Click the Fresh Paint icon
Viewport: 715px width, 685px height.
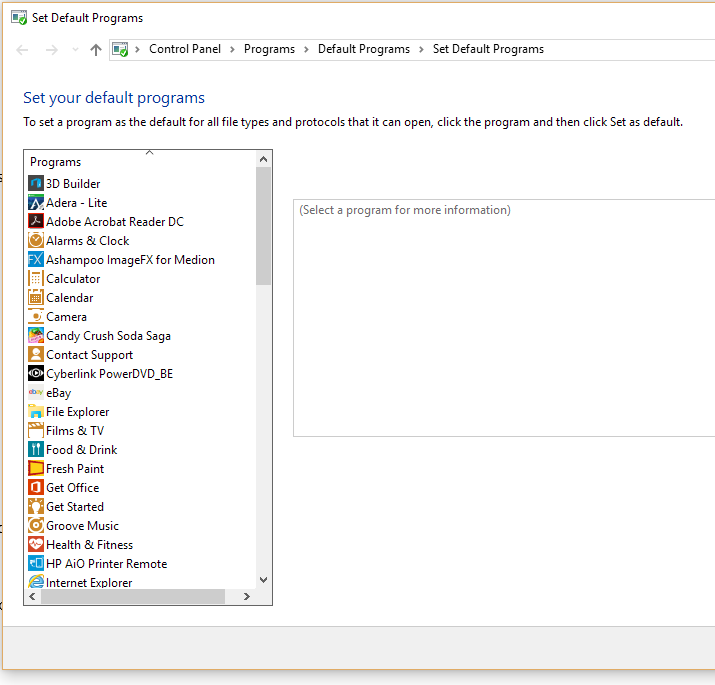(36, 468)
